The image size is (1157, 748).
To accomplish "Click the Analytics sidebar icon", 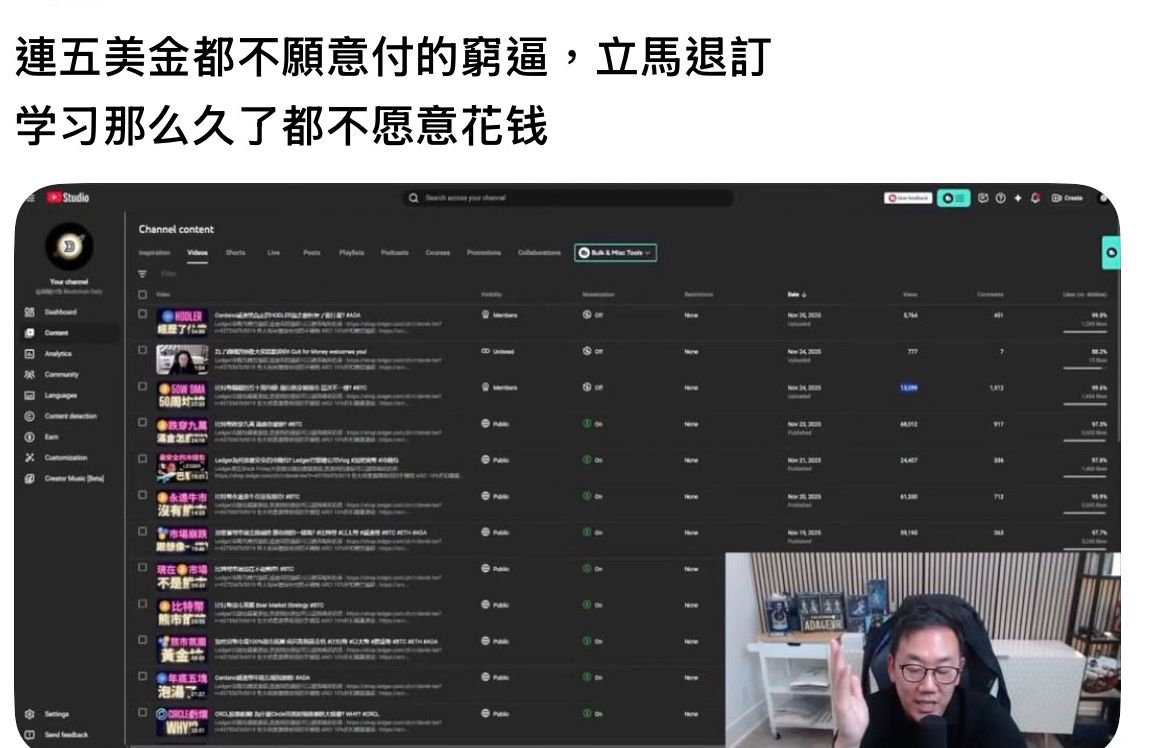I will click(x=29, y=354).
